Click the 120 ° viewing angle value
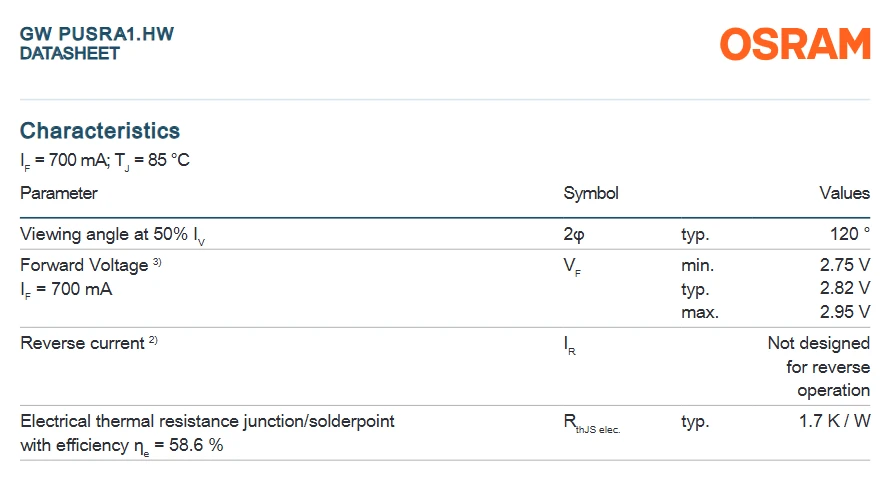The image size is (891, 481). pyautogui.click(x=850, y=234)
